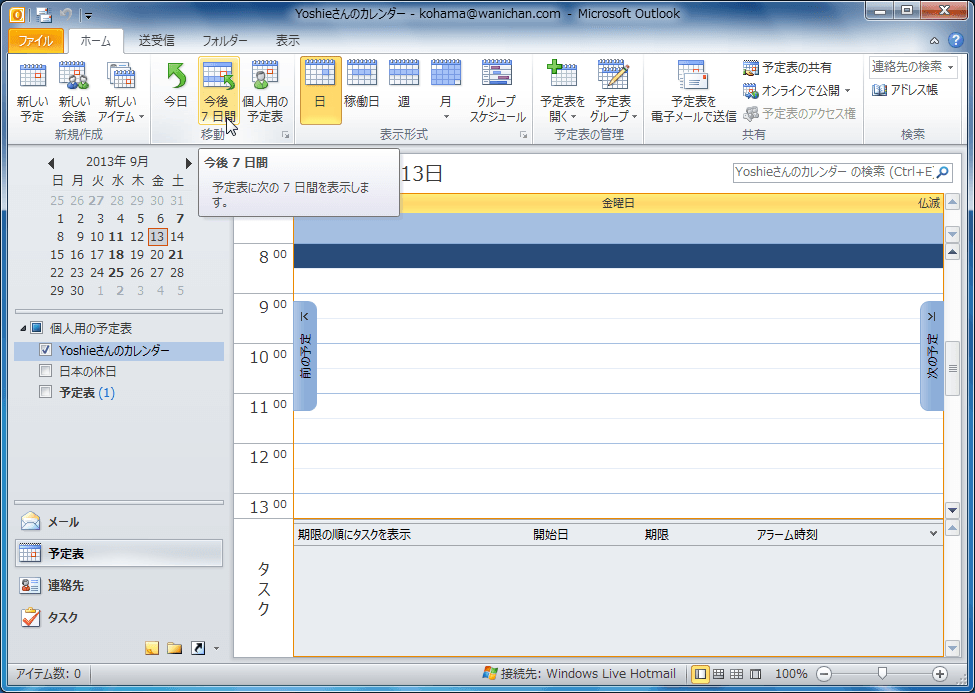Open the 移動 group dialog launcher
The width and height of the screenshot is (975, 693).
[285, 134]
